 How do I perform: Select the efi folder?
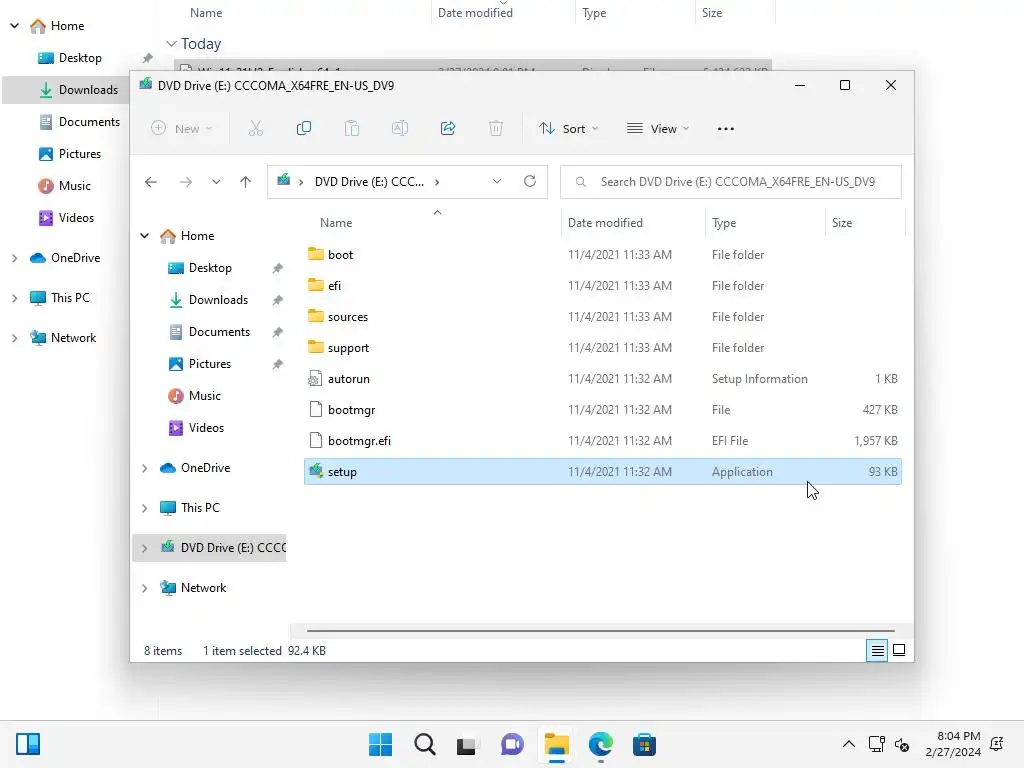(x=602, y=285)
